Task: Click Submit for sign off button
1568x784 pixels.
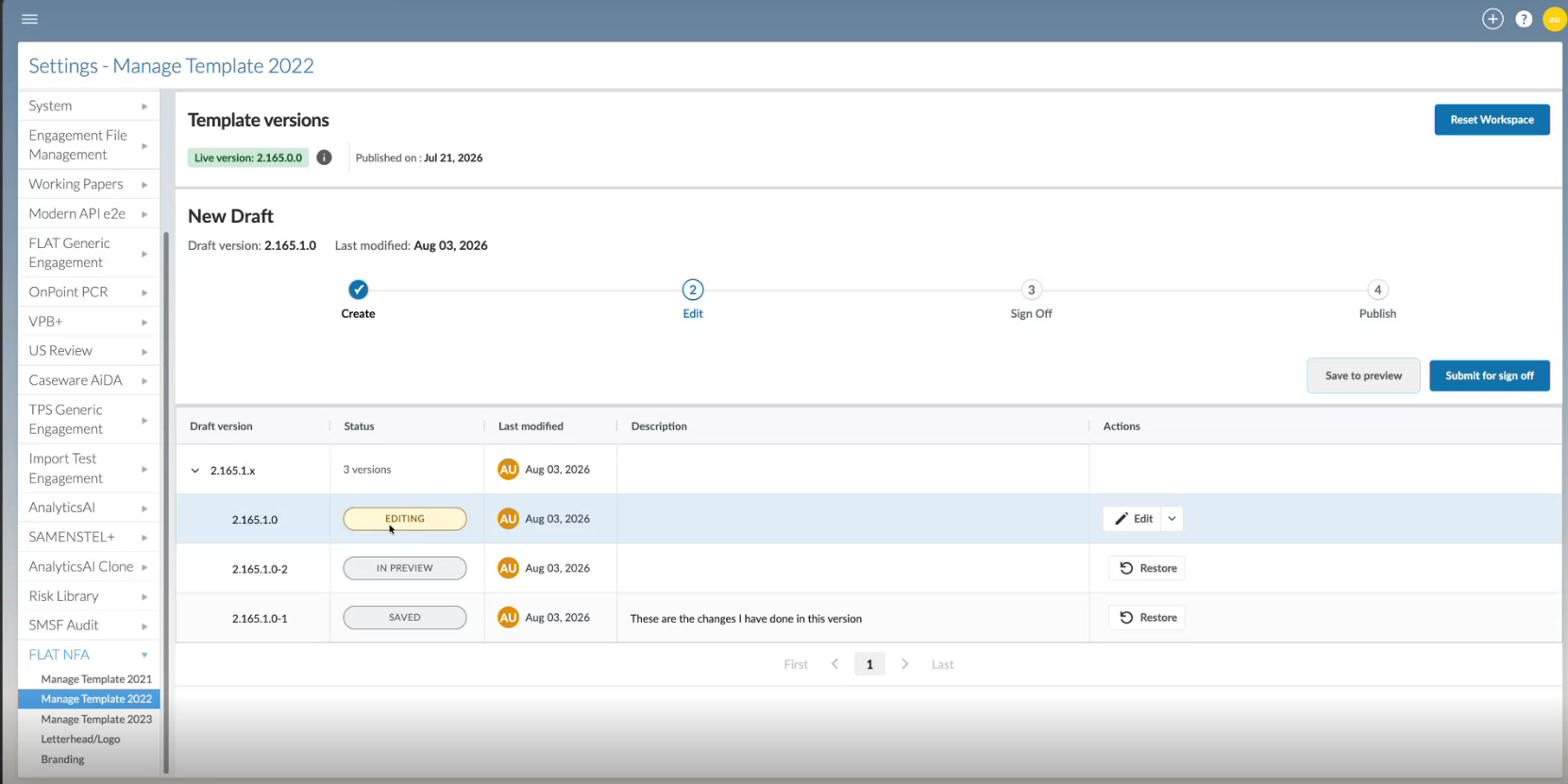Action: click(x=1489, y=375)
